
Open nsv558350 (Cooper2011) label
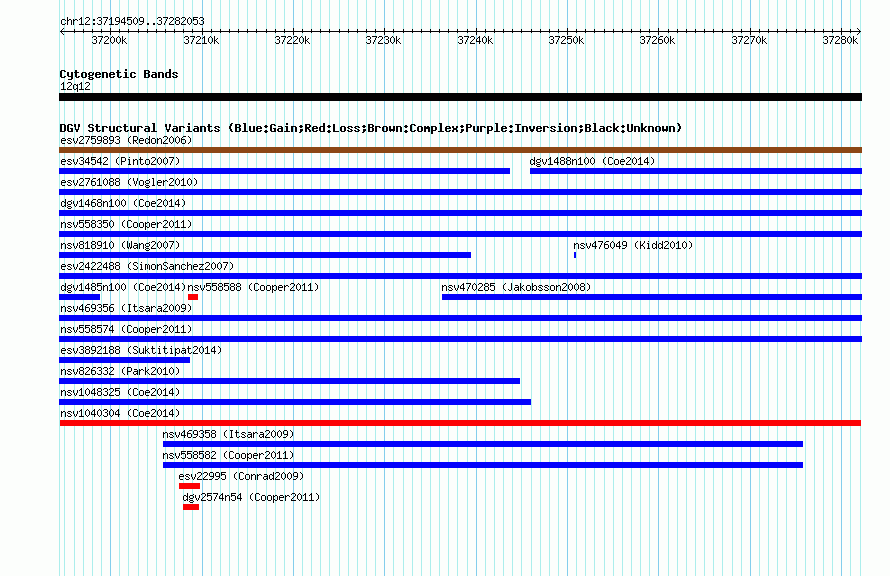click(x=126, y=224)
